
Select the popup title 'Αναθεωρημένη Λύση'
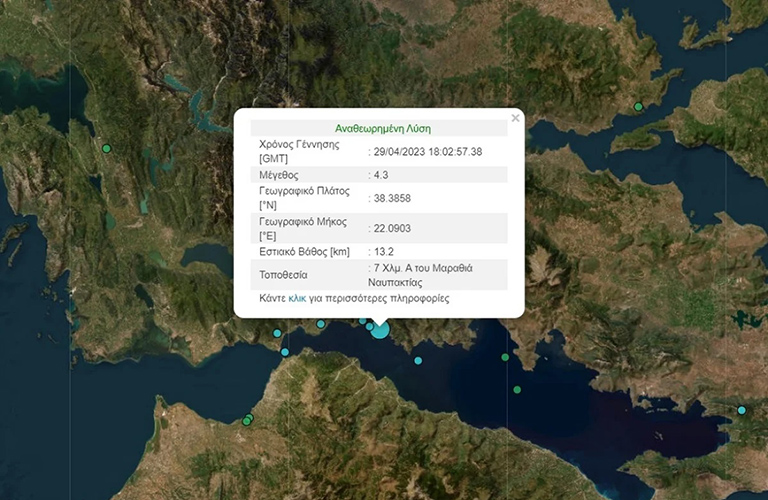click(x=383, y=129)
